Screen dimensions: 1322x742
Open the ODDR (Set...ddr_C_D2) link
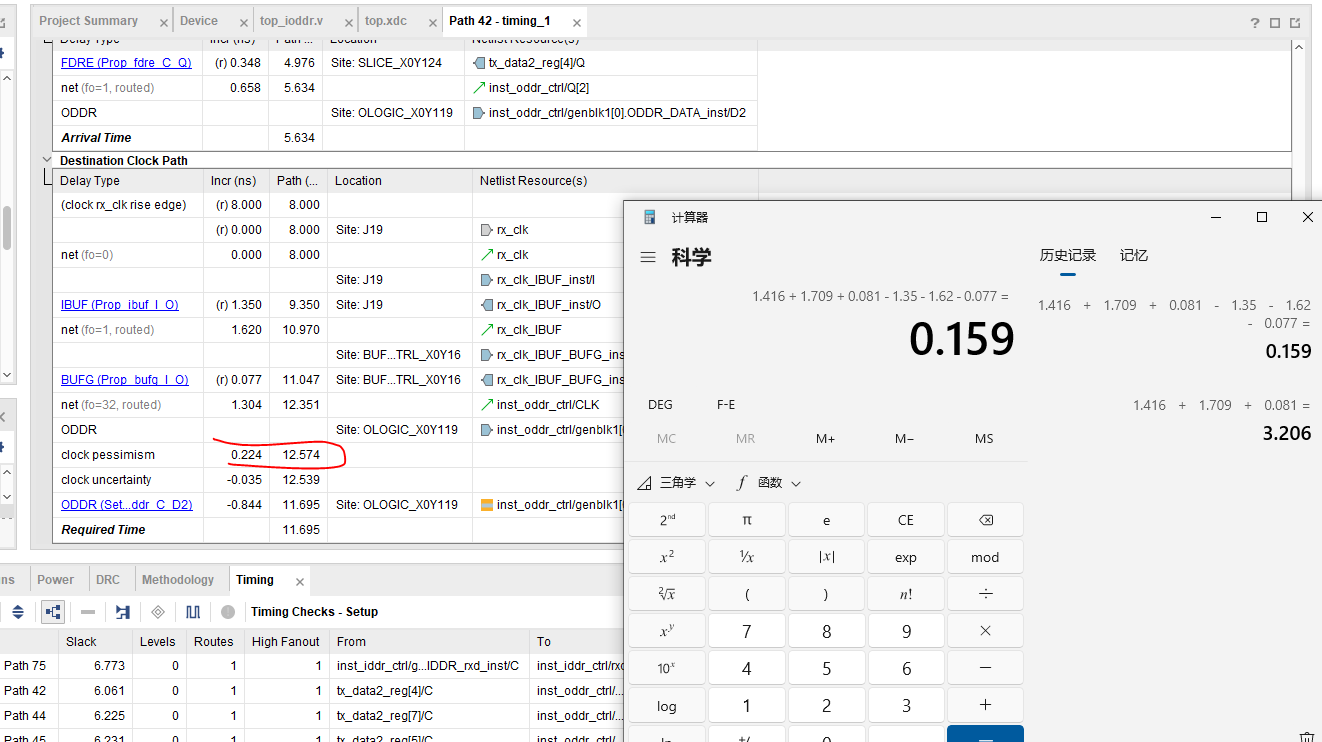127,505
